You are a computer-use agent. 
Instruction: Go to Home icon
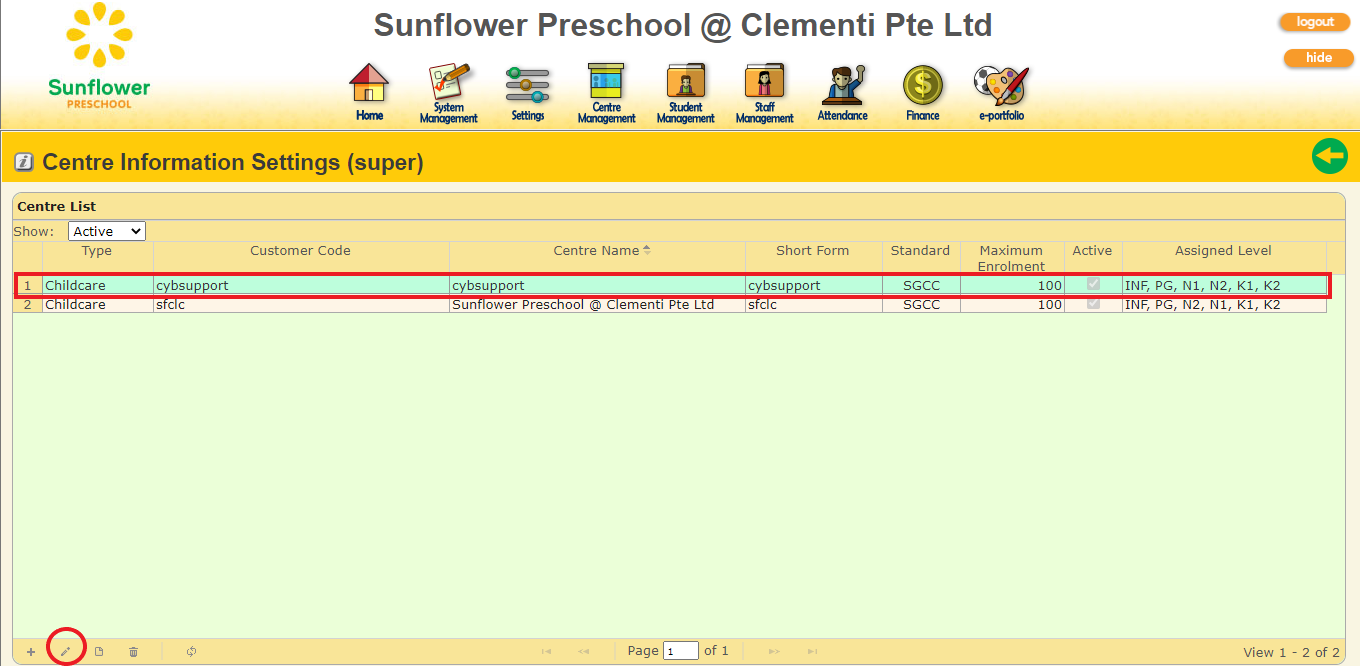click(369, 92)
